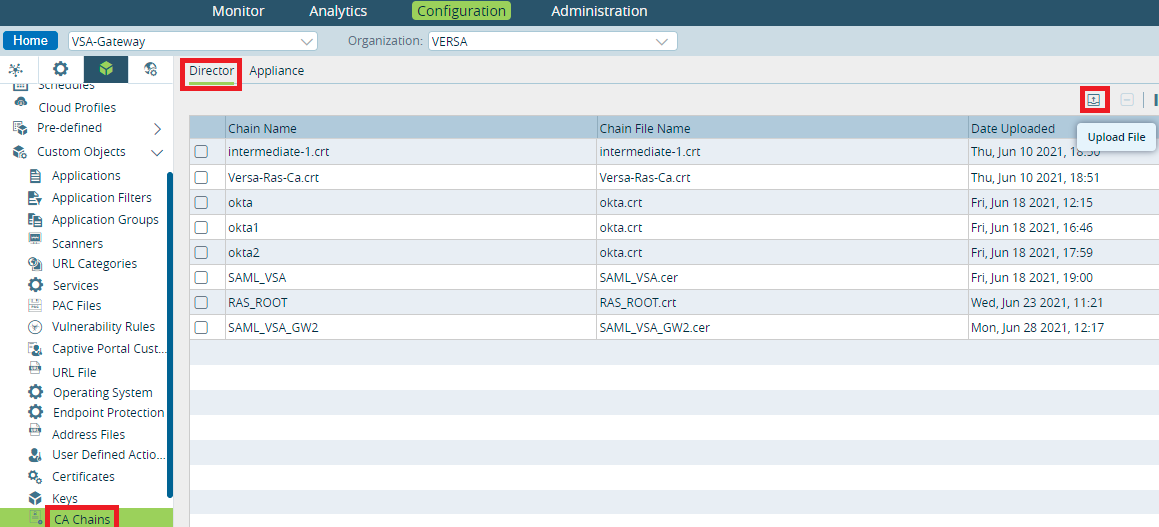The height and width of the screenshot is (527, 1159).
Task: Select the okta1 row checkbox
Action: coord(201,228)
